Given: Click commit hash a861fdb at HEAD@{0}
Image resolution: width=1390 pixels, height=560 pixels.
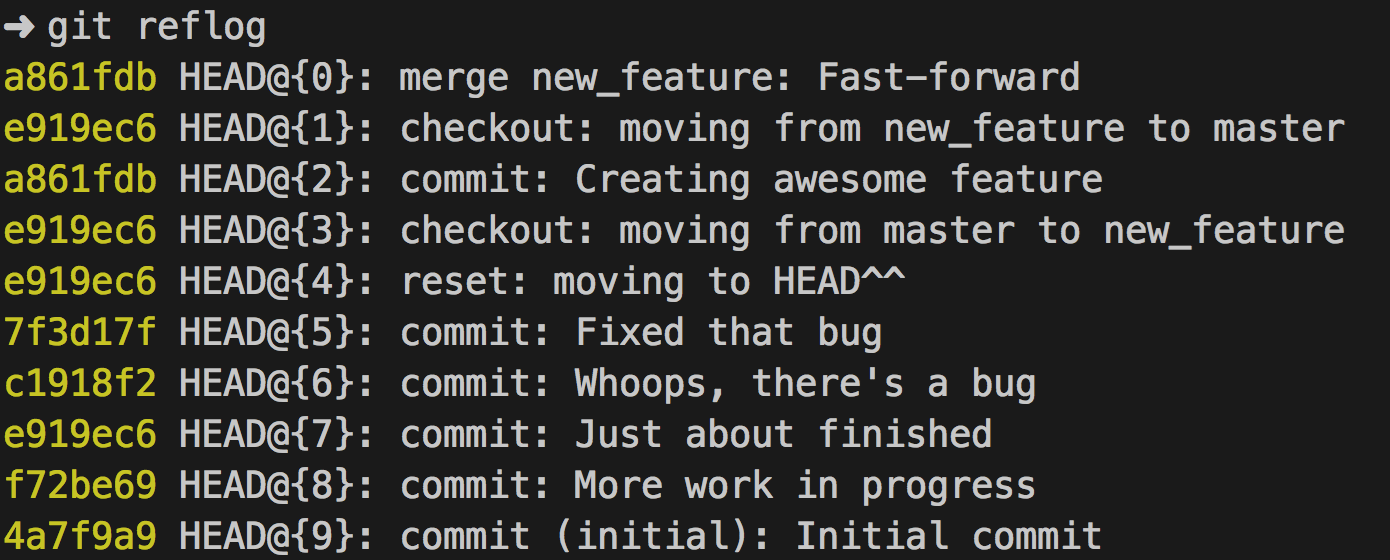Looking at the screenshot, I should tap(80, 78).
